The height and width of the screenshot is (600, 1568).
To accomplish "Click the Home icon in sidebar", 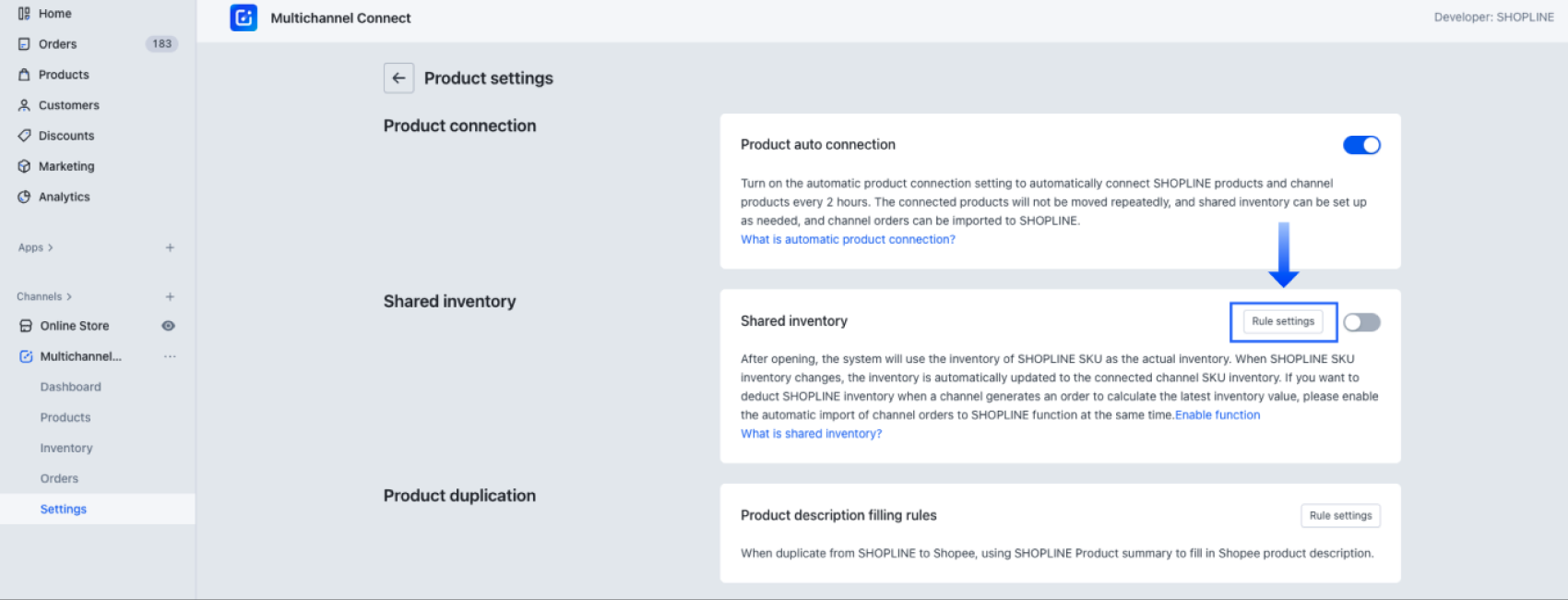I will [x=24, y=14].
